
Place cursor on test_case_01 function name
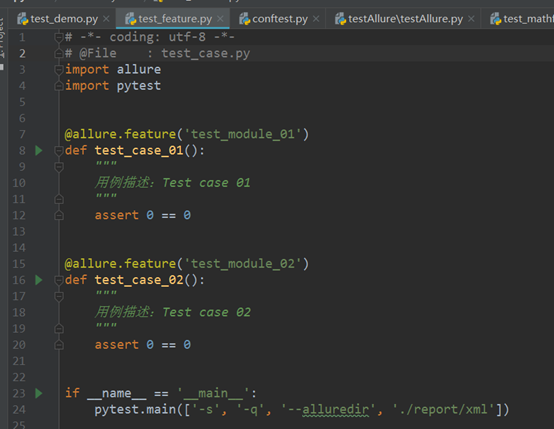(x=139, y=151)
